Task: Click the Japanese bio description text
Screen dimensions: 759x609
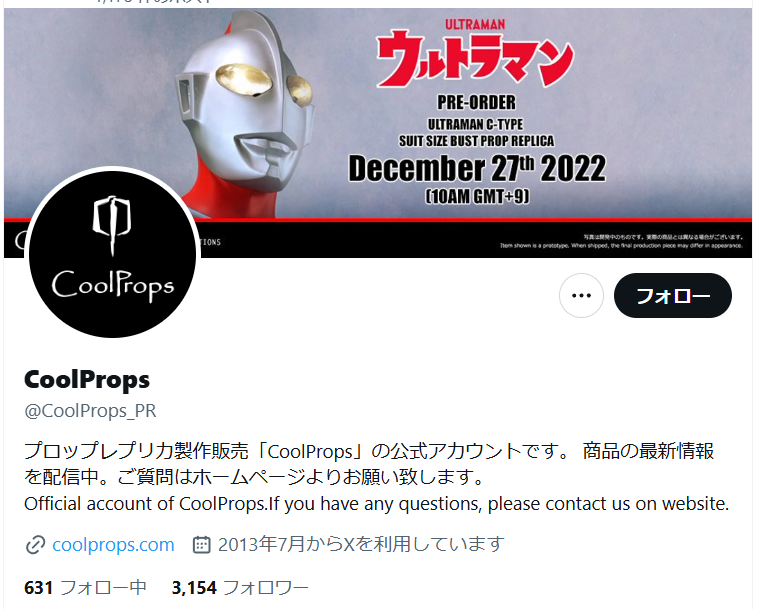Action: [x=369, y=464]
